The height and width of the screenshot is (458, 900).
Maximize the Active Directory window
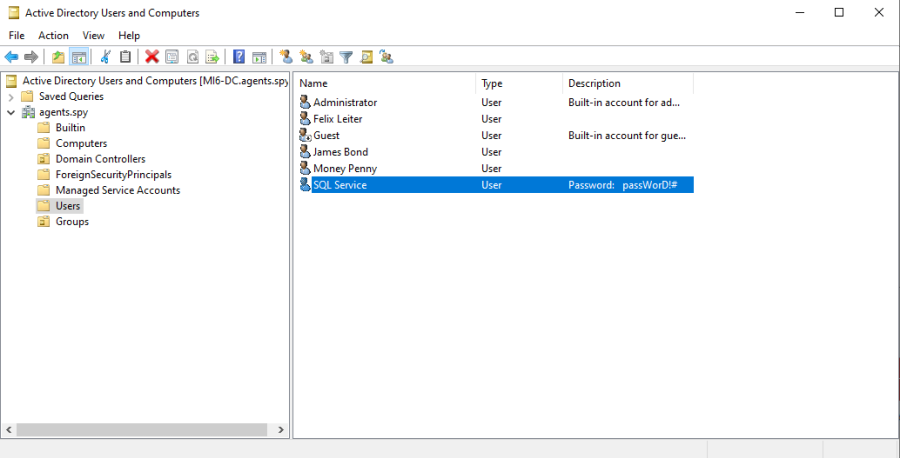pyautogui.click(x=839, y=13)
